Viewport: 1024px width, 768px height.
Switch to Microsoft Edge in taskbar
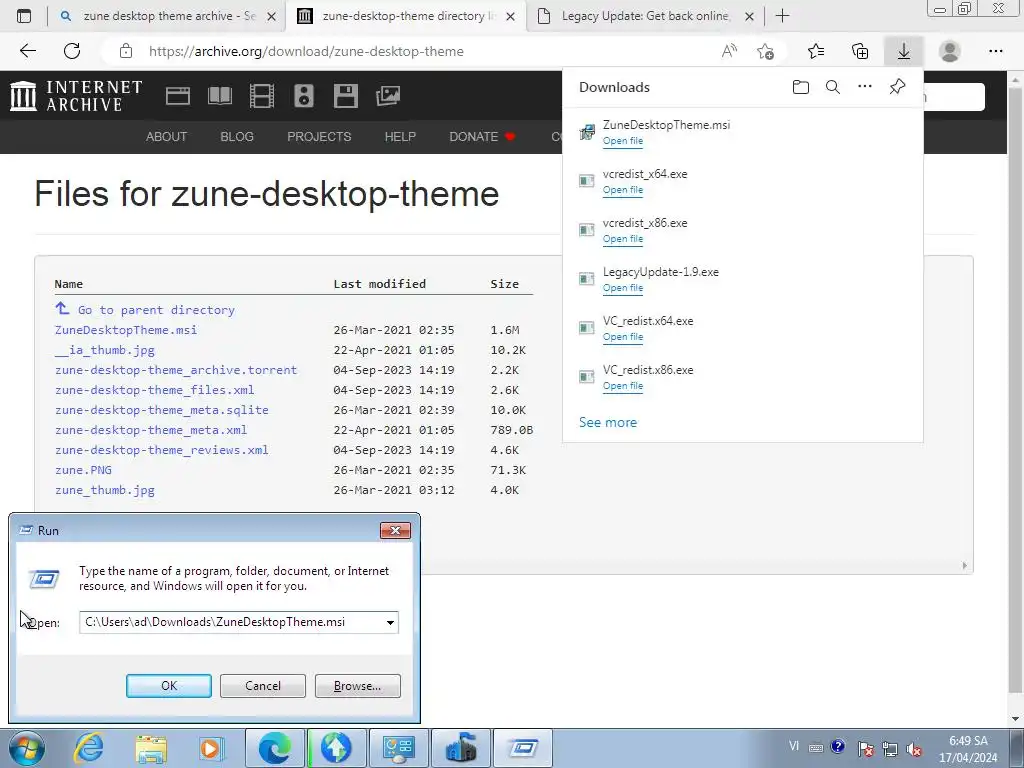[x=275, y=748]
